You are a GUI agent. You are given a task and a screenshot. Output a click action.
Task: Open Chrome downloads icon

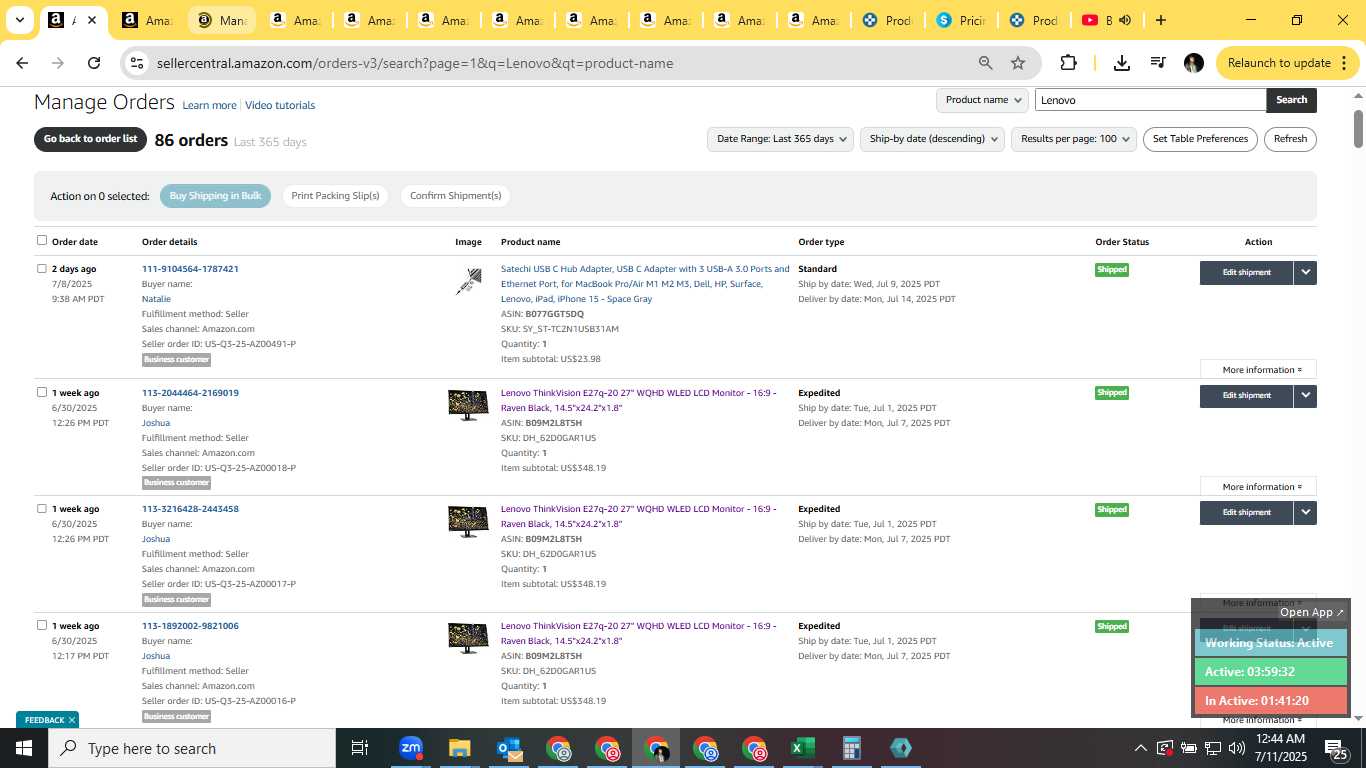[1122, 63]
